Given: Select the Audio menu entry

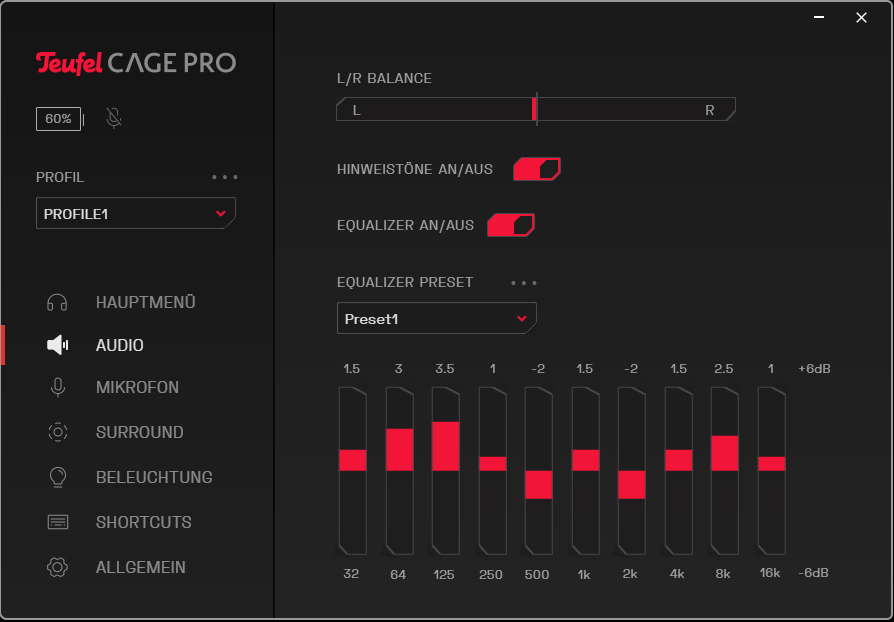Looking at the screenshot, I should [x=120, y=345].
